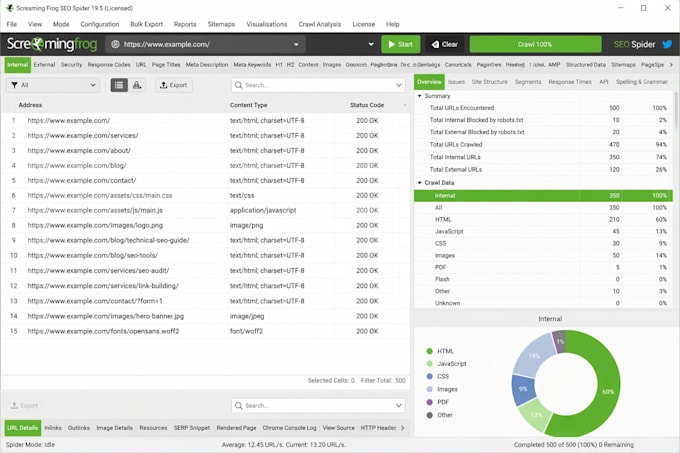
Task: Click the CSS blue legend swatch
Action: 429,376
